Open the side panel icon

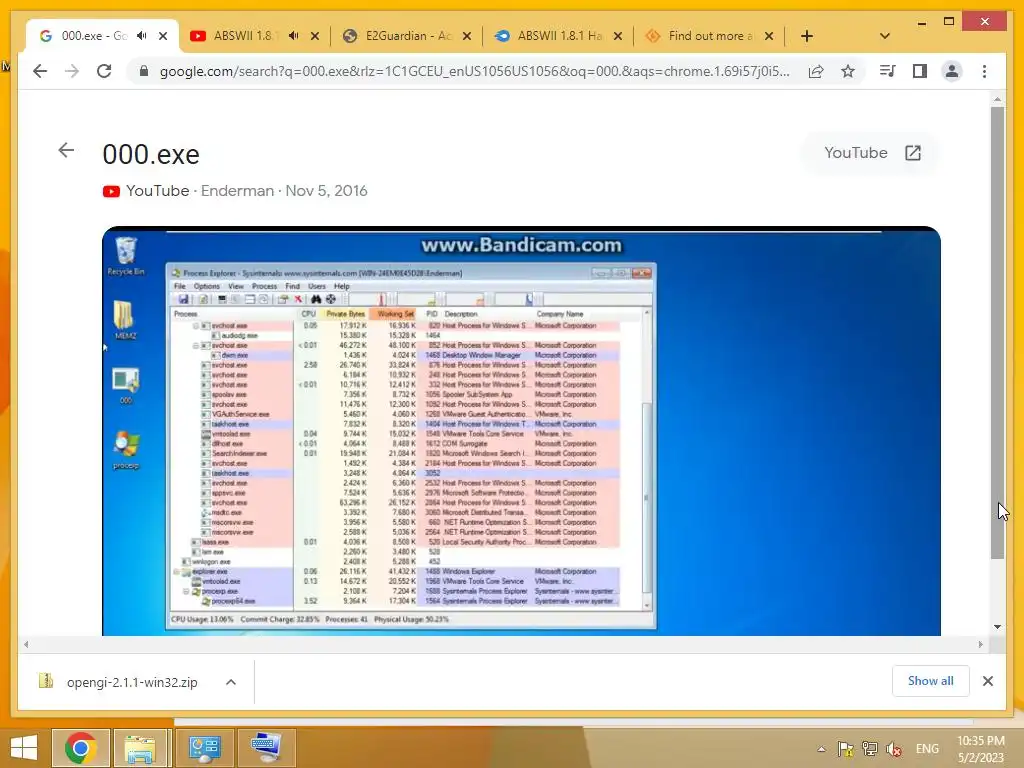click(x=920, y=71)
